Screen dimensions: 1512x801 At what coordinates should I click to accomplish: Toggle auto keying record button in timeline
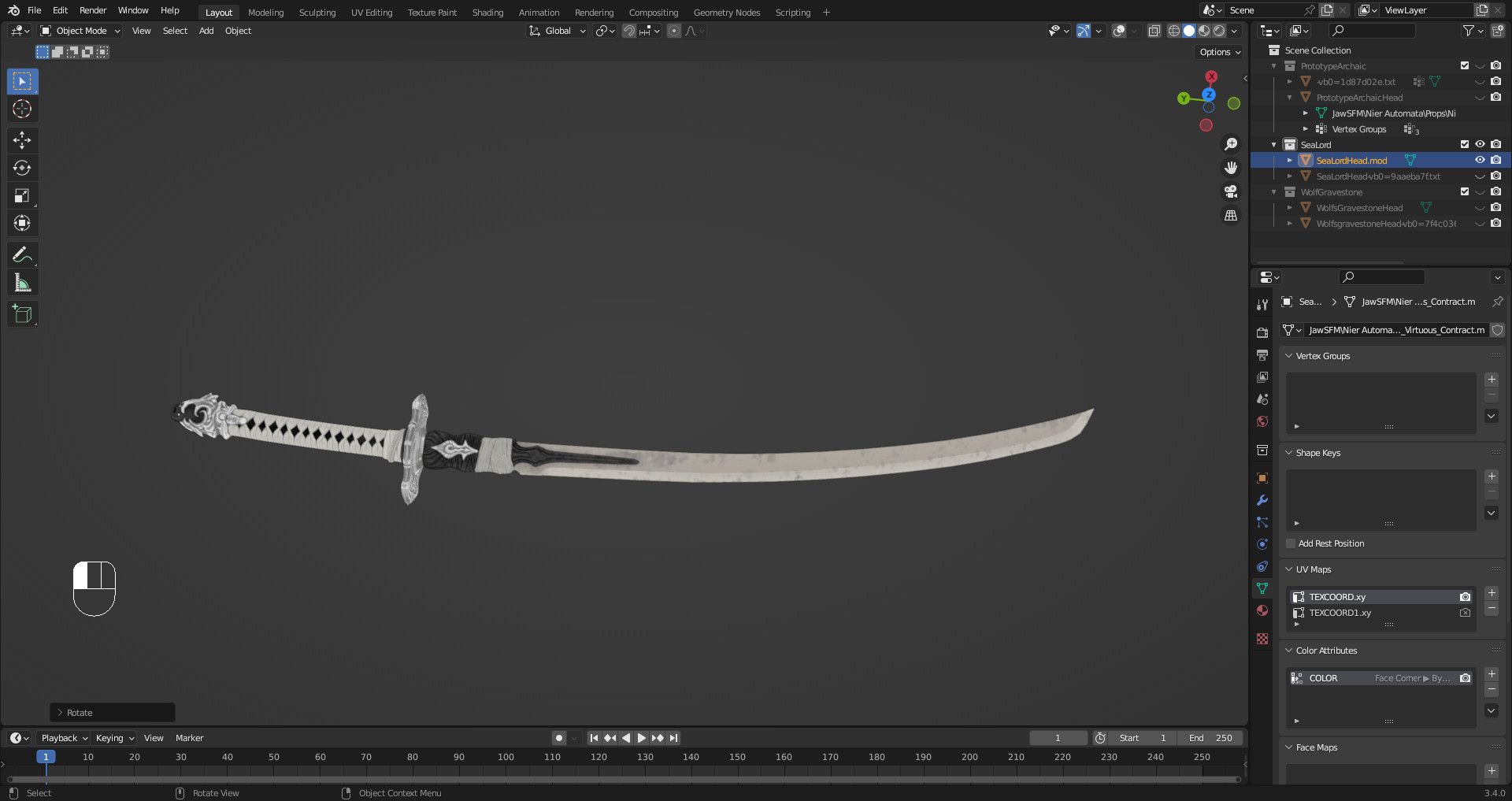click(x=559, y=738)
